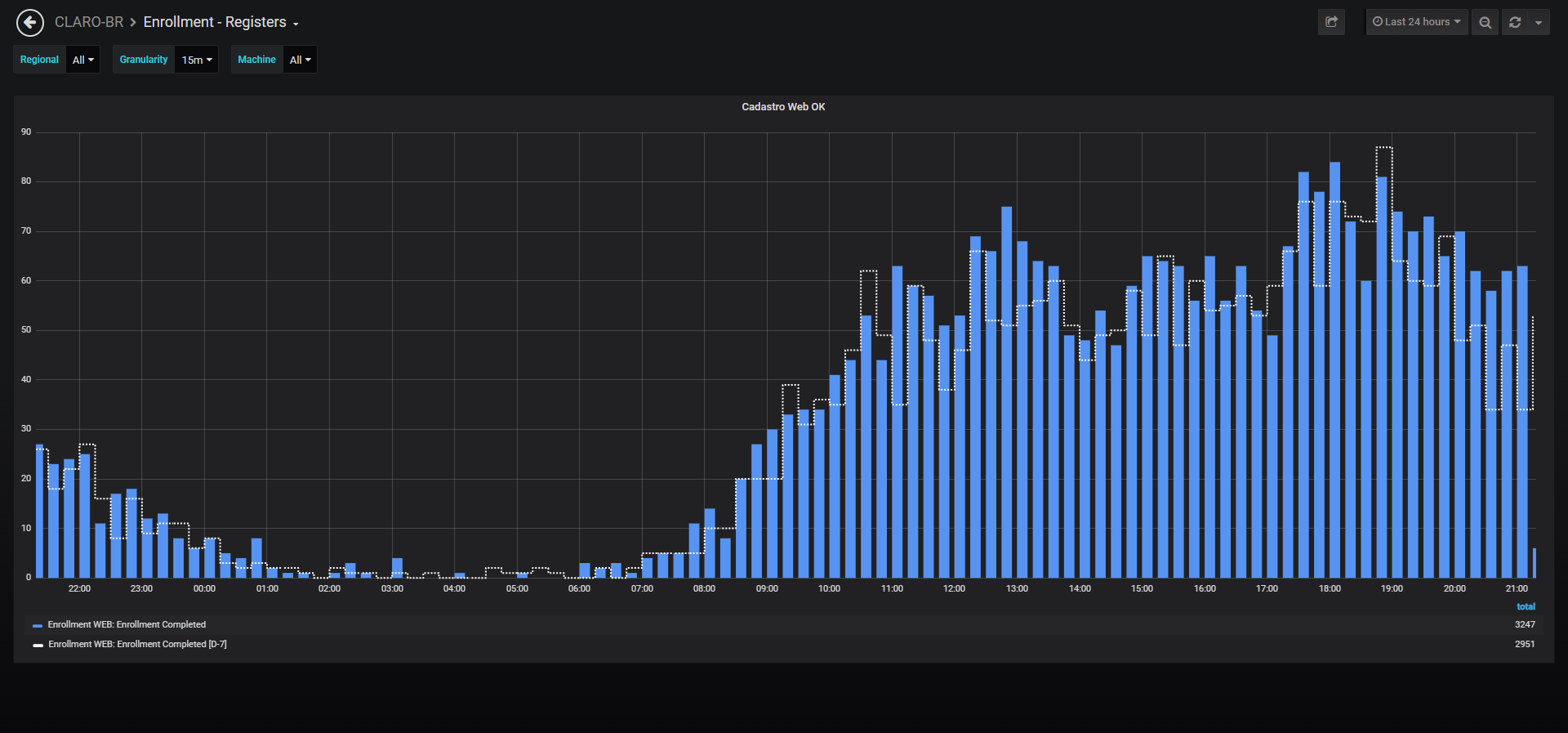Screen dimensions: 1568x733
Task: Click the 50 y-axis label
Action: (26, 329)
